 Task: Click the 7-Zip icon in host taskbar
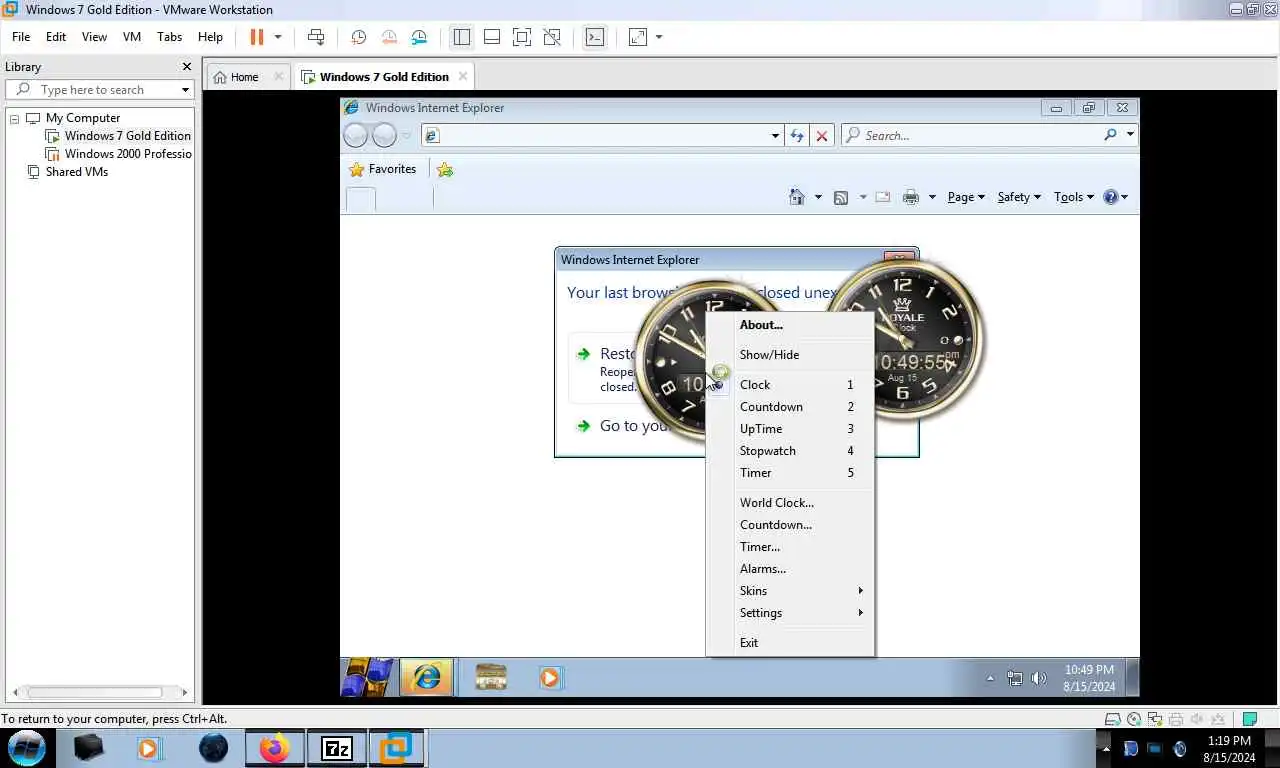click(x=337, y=748)
